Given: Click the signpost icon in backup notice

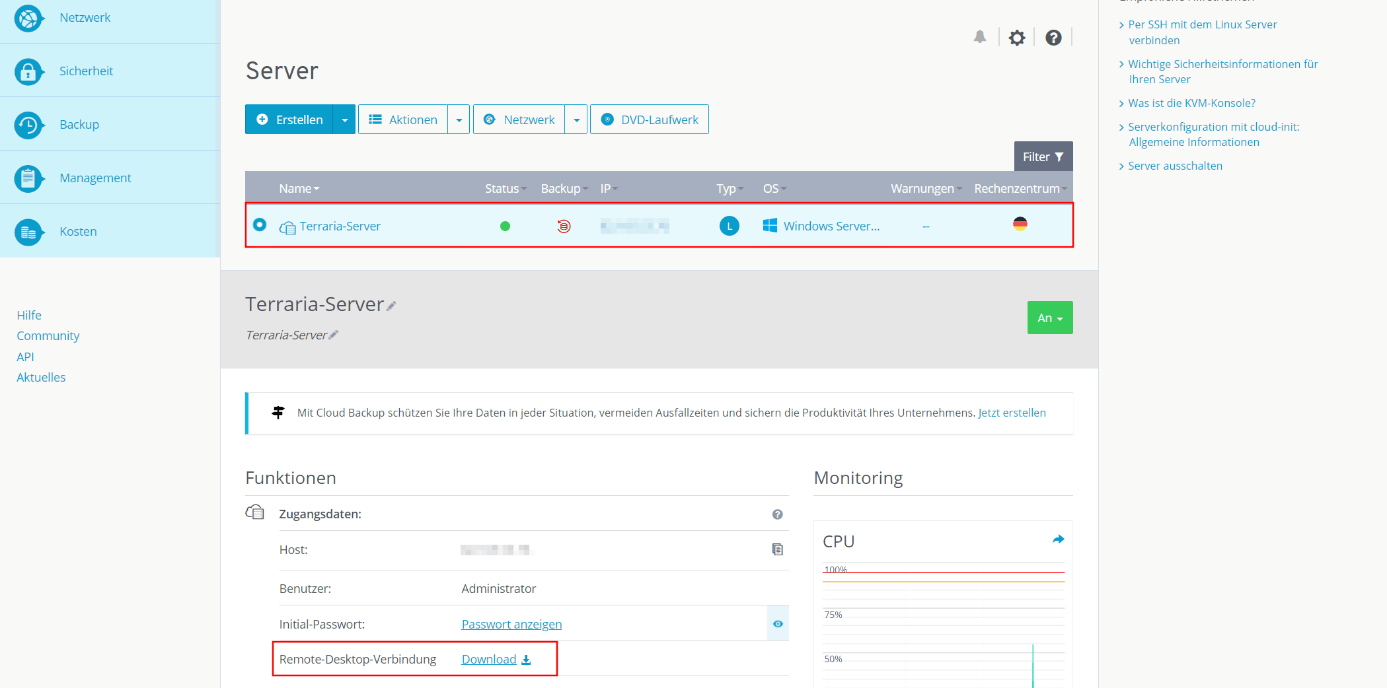Looking at the screenshot, I should [x=278, y=412].
